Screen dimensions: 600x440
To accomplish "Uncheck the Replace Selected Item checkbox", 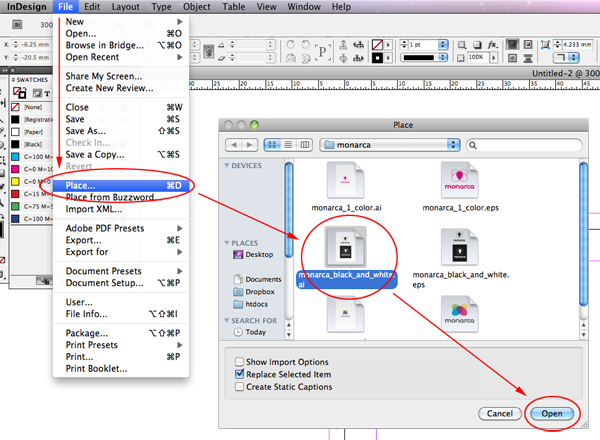I will tap(240, 374).
